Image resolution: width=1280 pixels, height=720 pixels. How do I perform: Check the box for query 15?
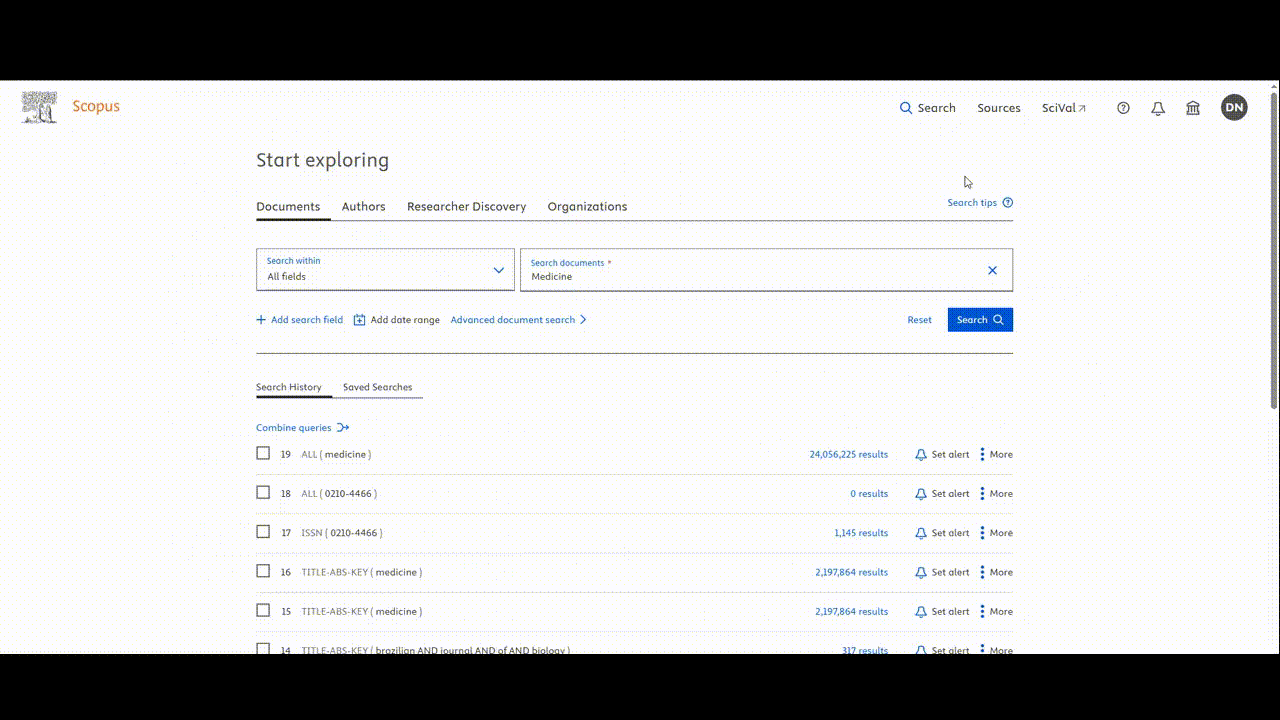[x=263, y=610]
